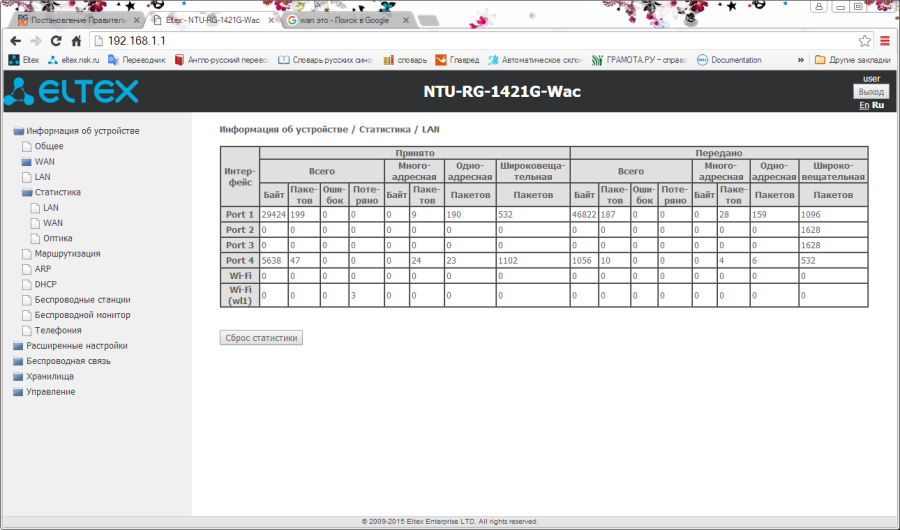
Task: Open Беспроводные станции page
Action: (x=76, y=300)
